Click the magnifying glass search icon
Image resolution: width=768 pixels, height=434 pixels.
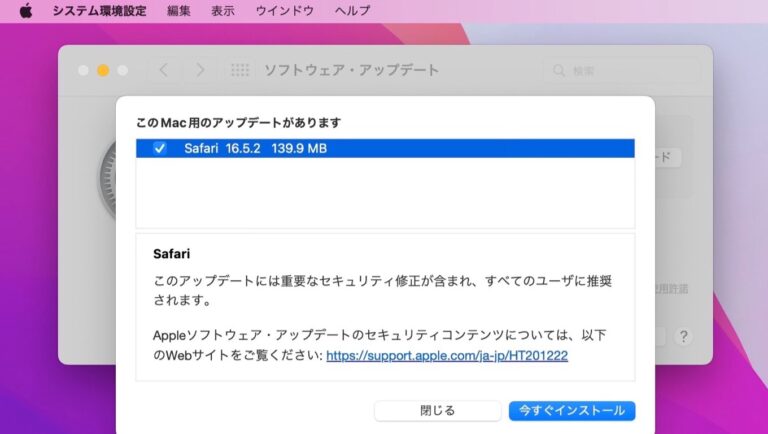(559, 71)
